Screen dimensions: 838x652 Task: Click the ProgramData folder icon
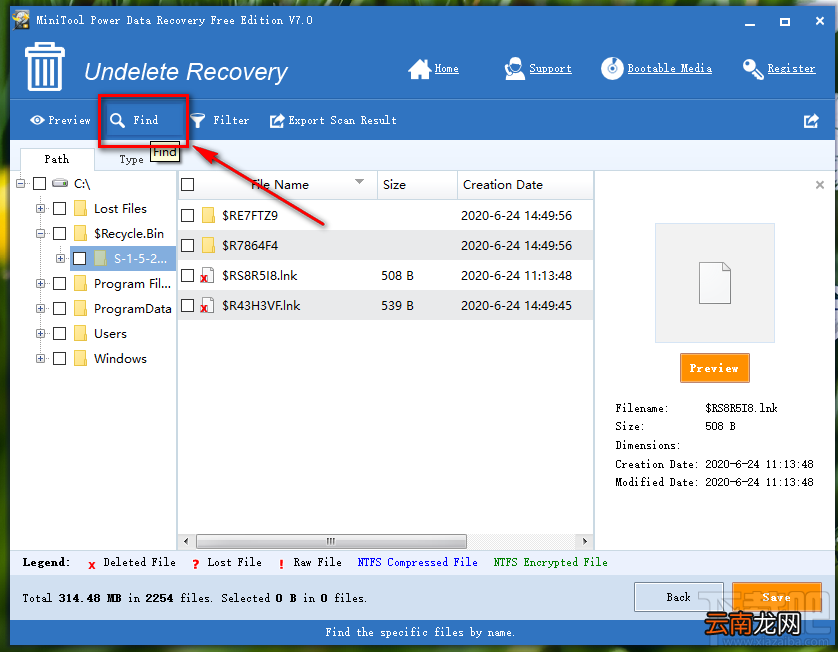pyautogui.click(x=80, y=308)
